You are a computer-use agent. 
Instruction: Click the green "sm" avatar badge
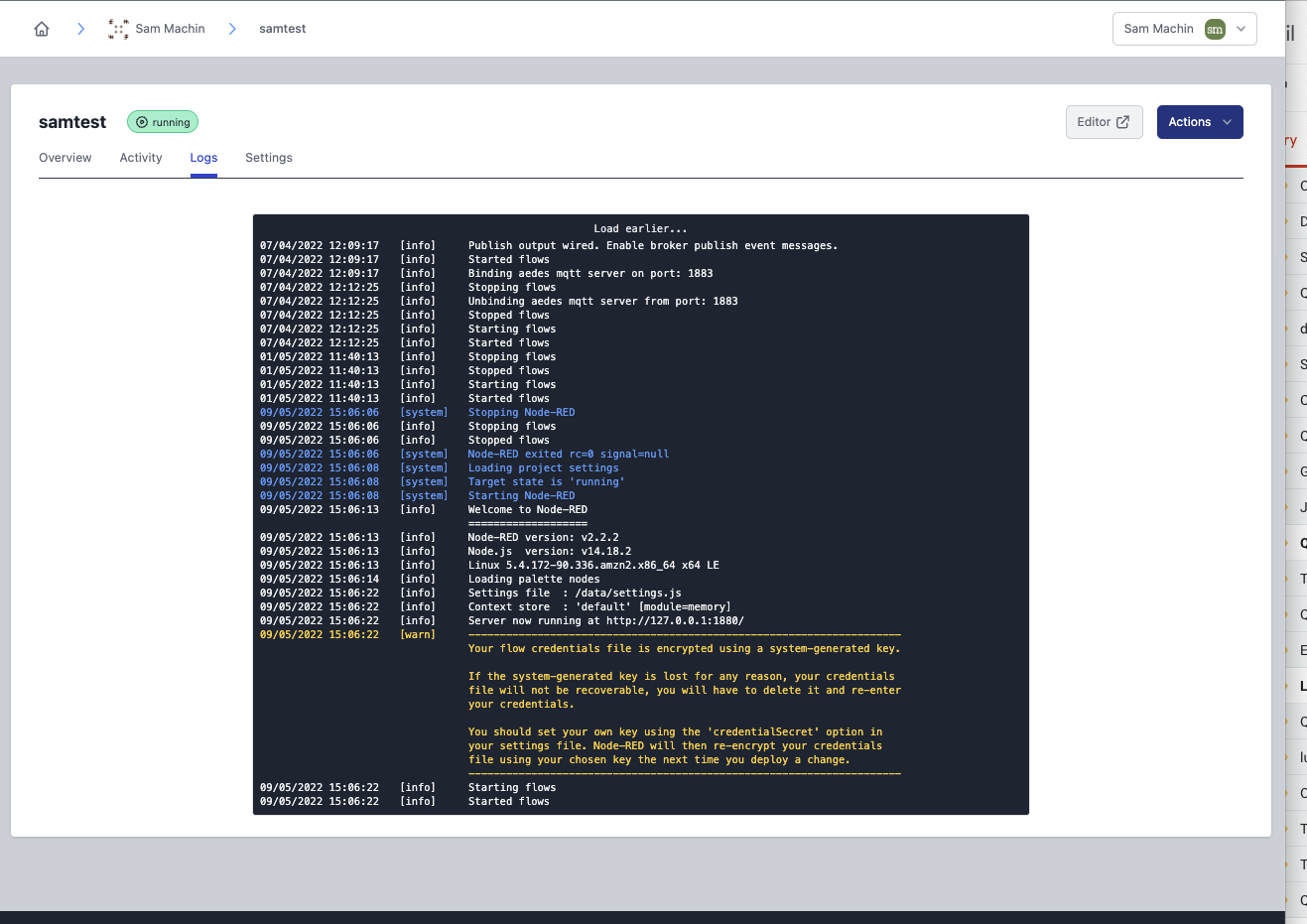click(1214, 30)
